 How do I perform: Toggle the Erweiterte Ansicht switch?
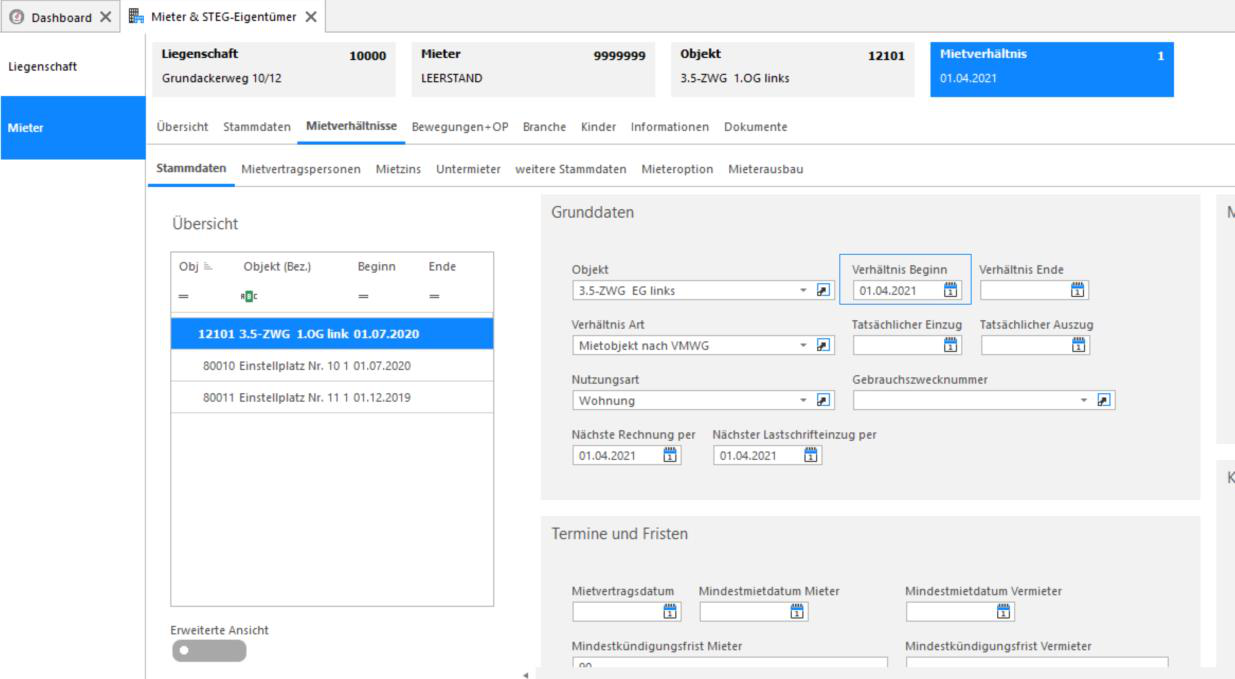click(x=209, y=651)
